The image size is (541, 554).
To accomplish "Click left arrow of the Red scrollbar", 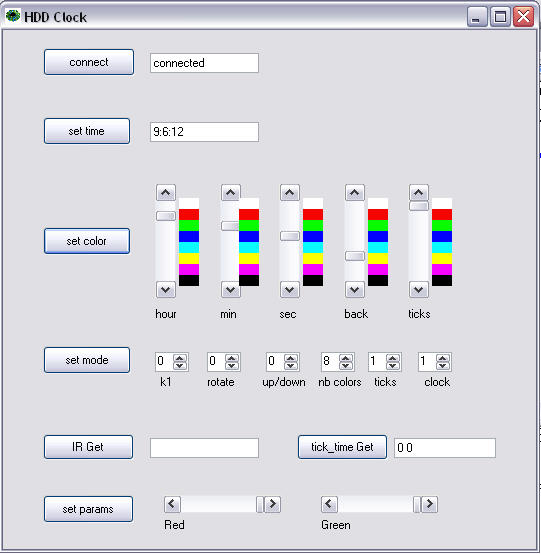I will [x=172, y=504].
